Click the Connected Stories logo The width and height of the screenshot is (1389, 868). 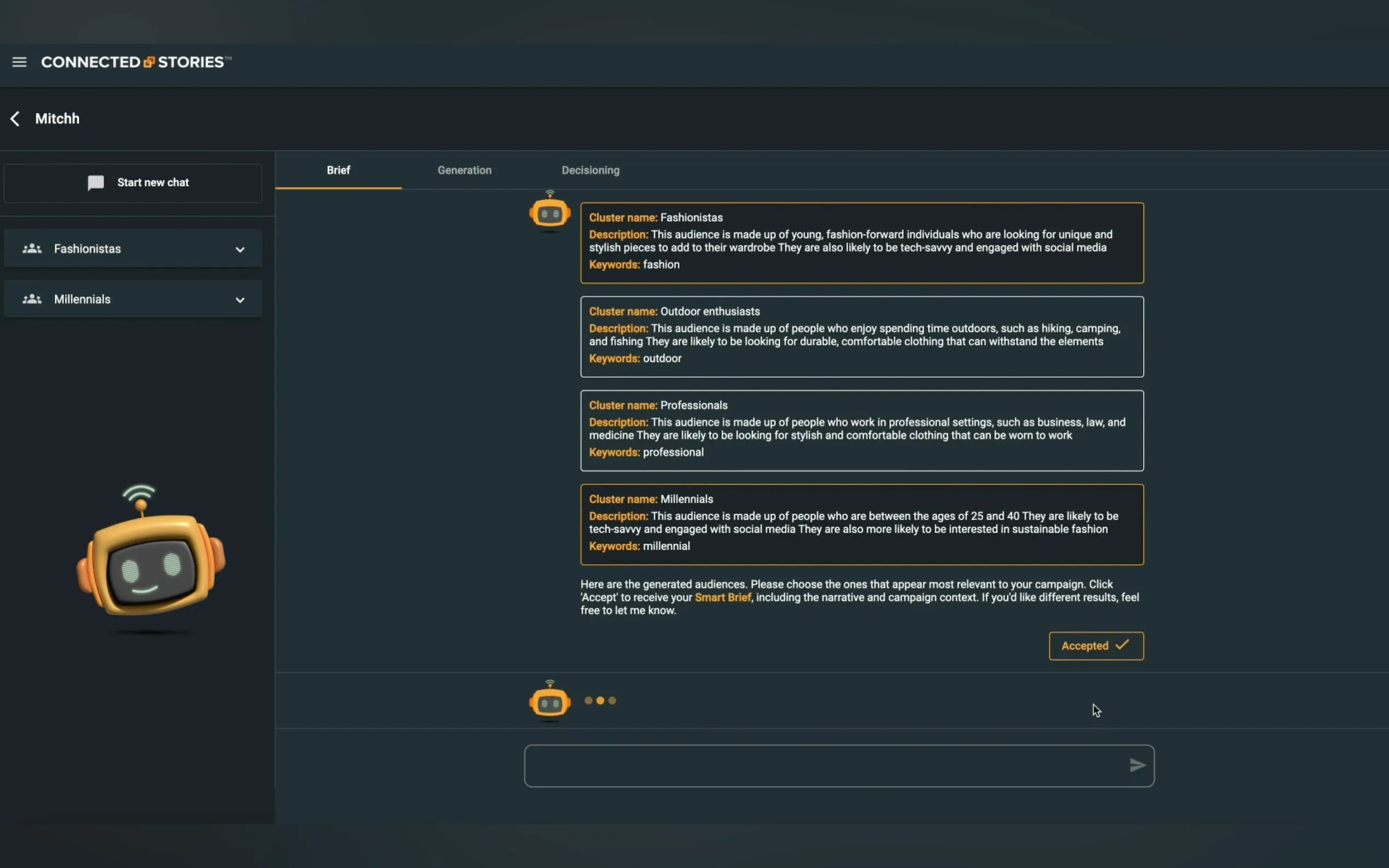click(136, 62)
